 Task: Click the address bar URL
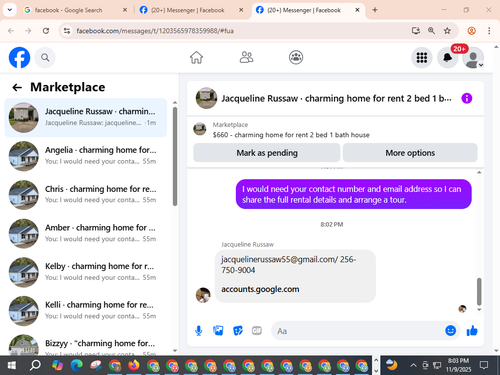point(155,31)
